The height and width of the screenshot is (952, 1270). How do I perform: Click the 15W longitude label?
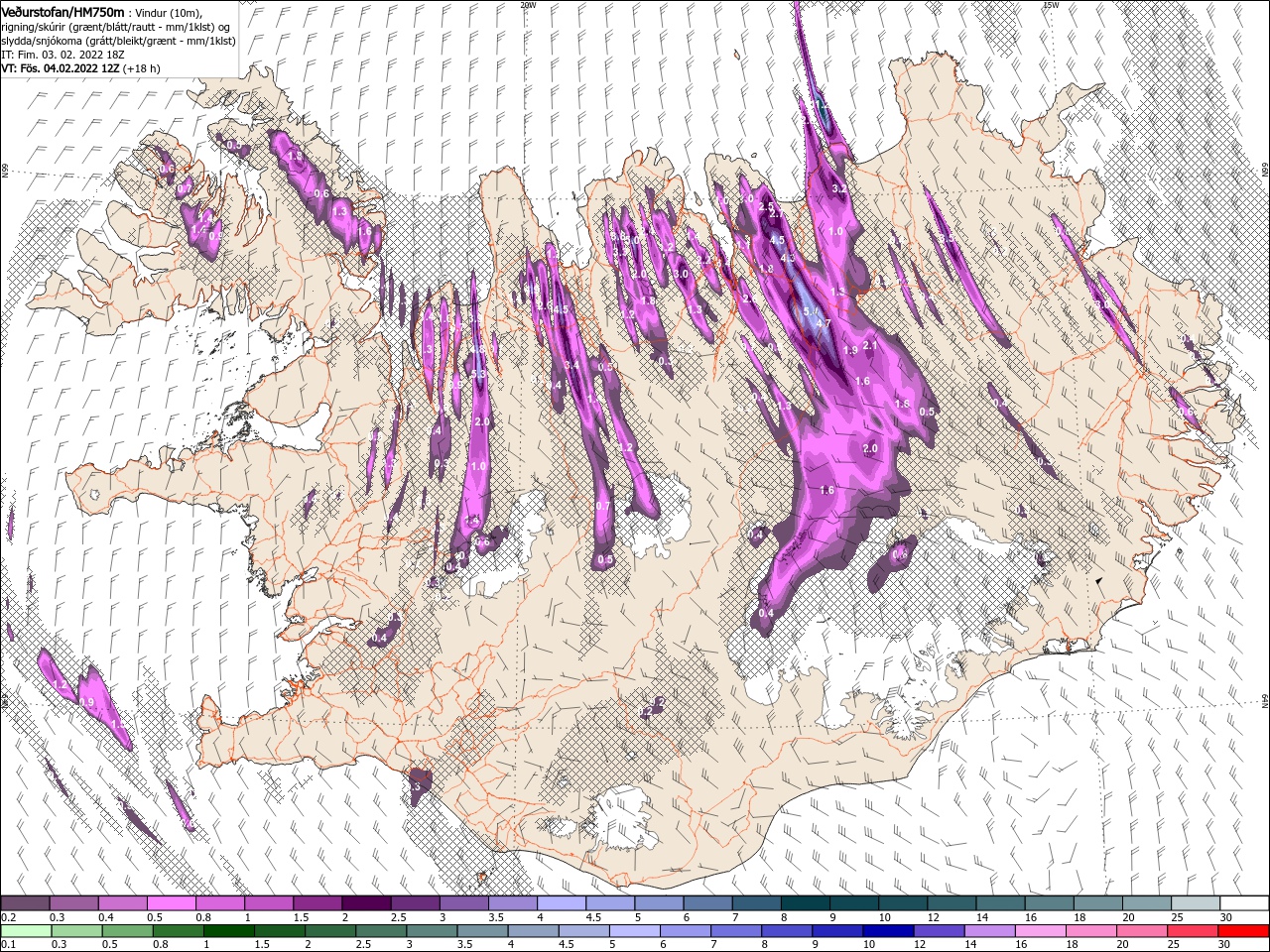click(1051, 4)
